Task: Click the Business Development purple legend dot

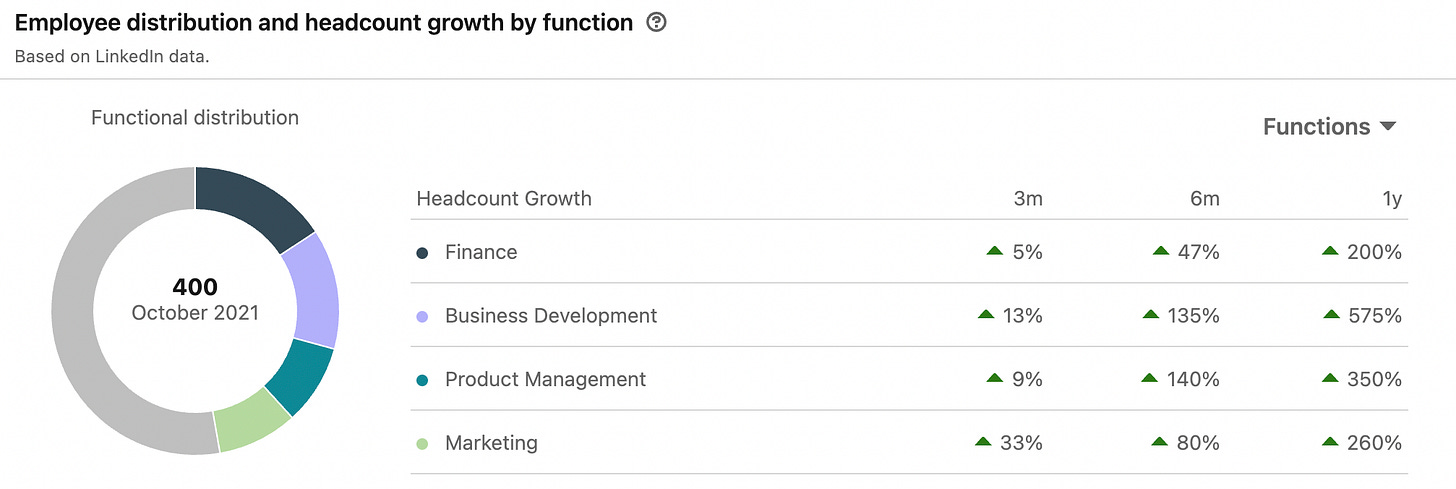Action: pyautogui.click(x=422, y=316)
